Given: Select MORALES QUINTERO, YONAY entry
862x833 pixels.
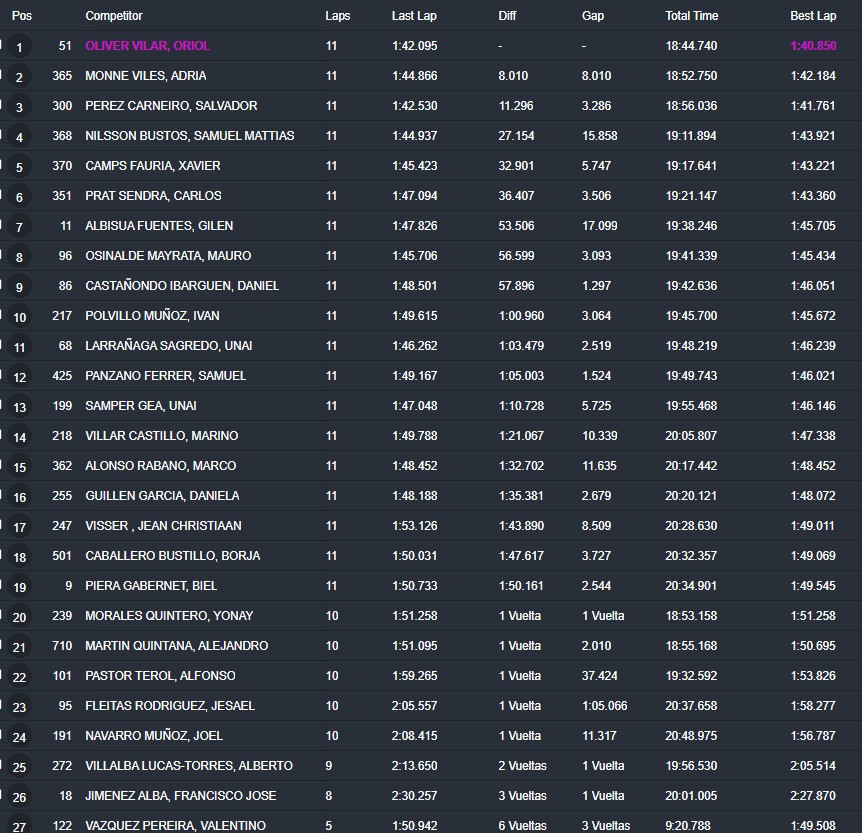Looking at the screenshot, I should coord(169,615).
